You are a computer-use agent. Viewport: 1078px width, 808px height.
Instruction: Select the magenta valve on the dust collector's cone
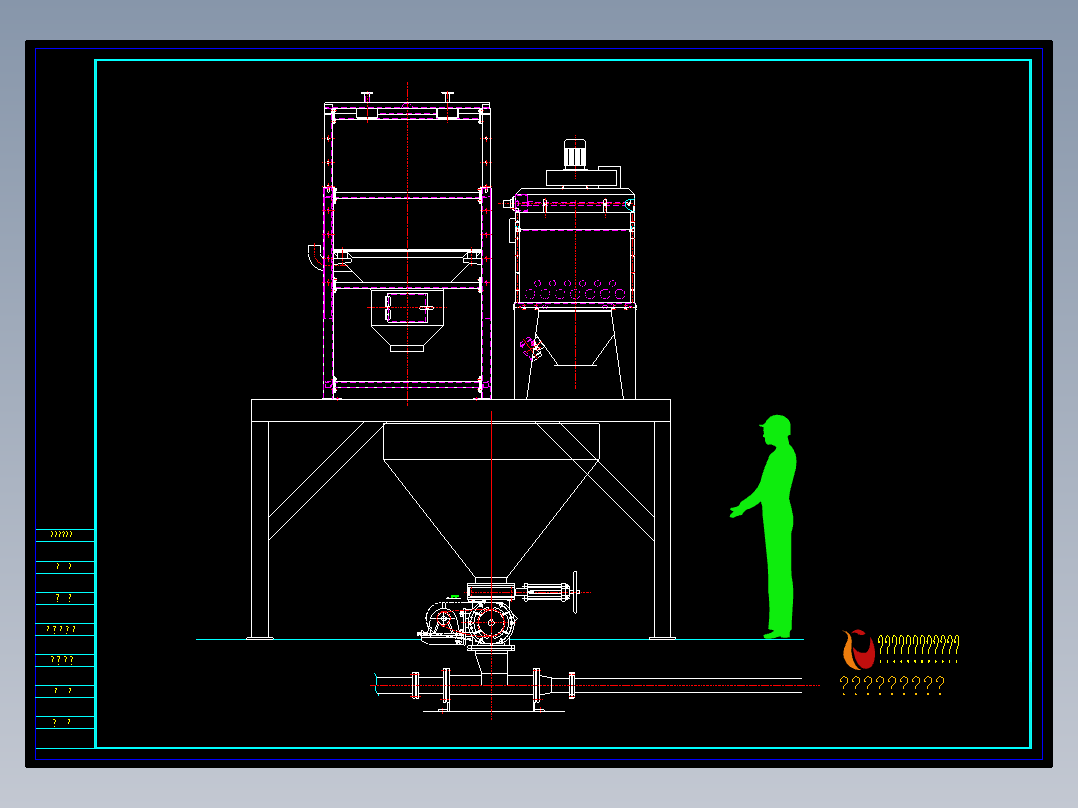click(x=531, y=348)
